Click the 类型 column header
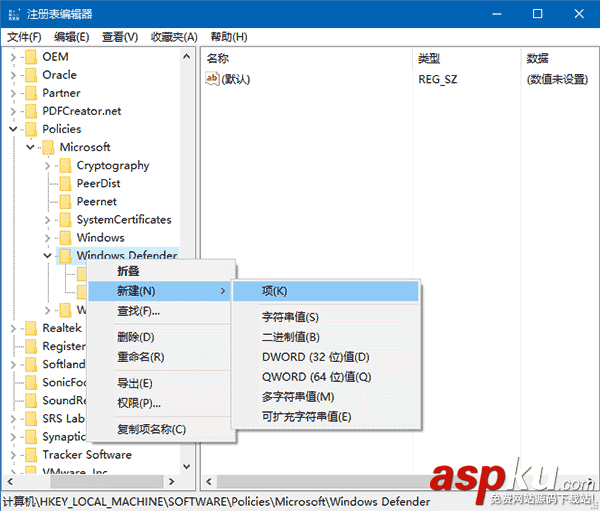 (466, 59)
